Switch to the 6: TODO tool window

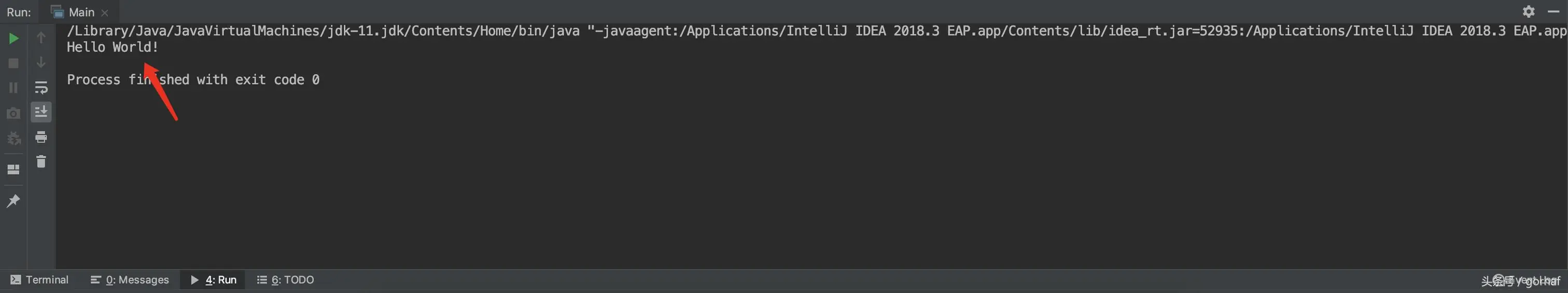286,280
